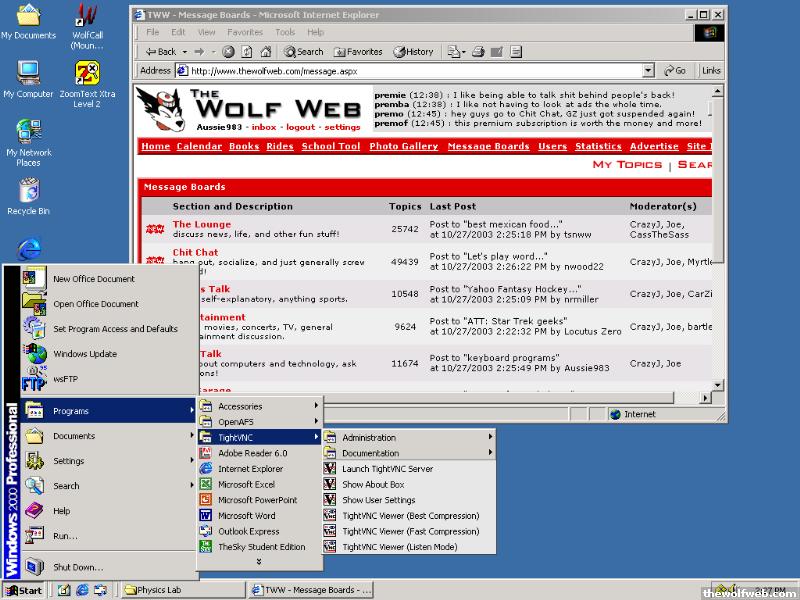Open the address bar dropdown arrow

click(648, 71)
